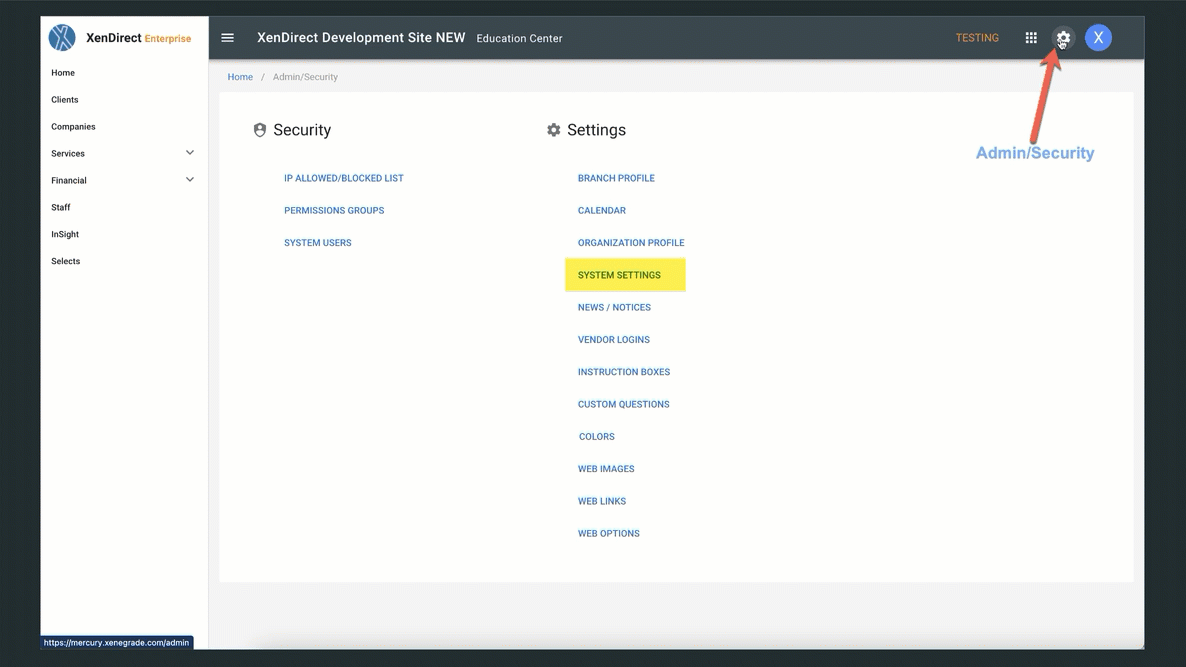This screenshot has width=1186, height=667.
Task: Open Clients in sidebar
Action: click(x=64, y=100)
